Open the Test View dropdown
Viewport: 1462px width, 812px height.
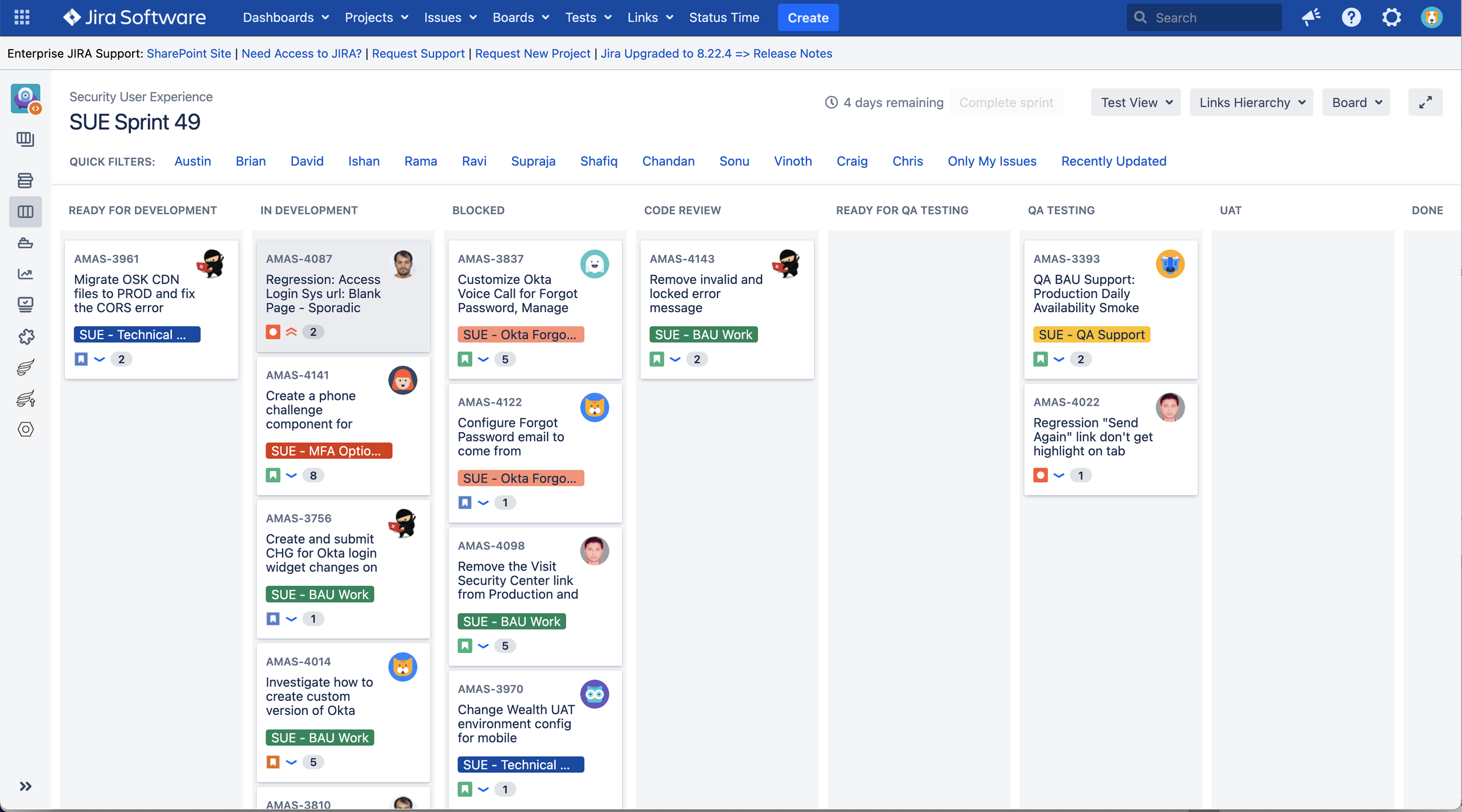(x=1136, y=102)
